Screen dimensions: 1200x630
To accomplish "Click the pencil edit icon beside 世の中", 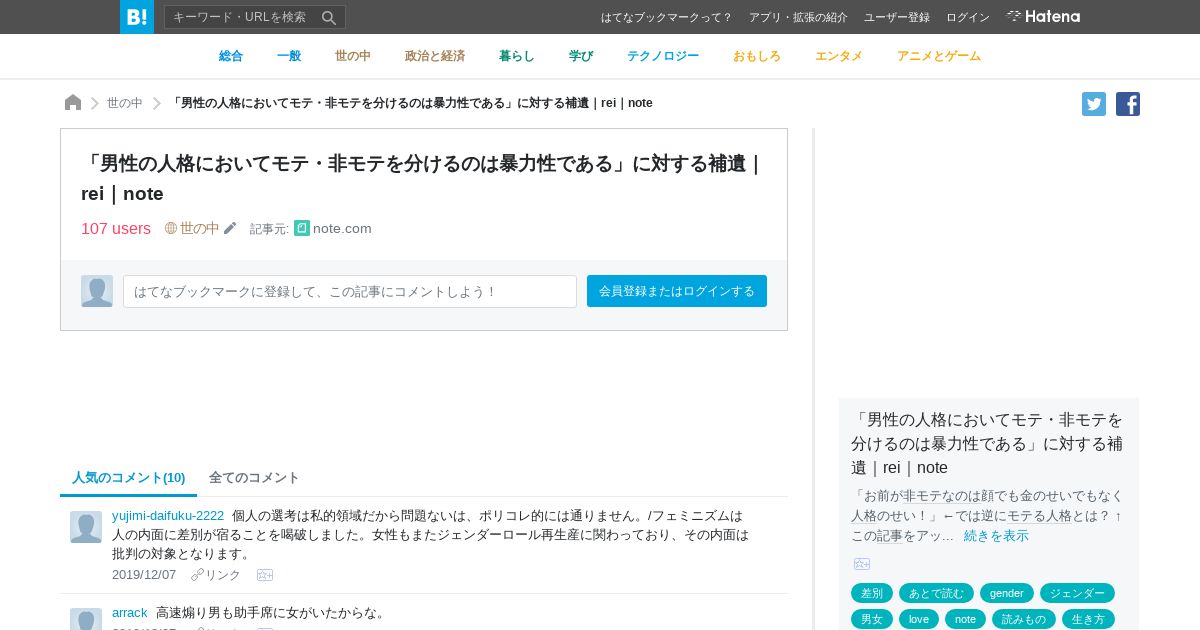I will (230, 228).
